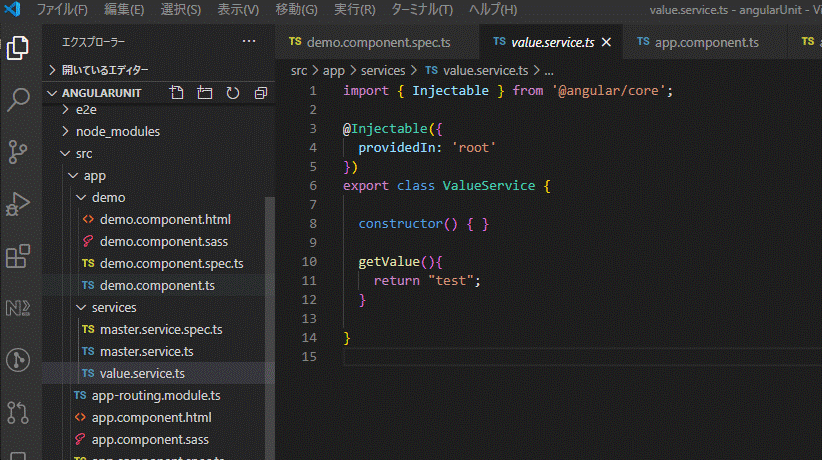Open the Search view icon
The width and height of the screenshot is (822, 460).
[x=18, y=99]
